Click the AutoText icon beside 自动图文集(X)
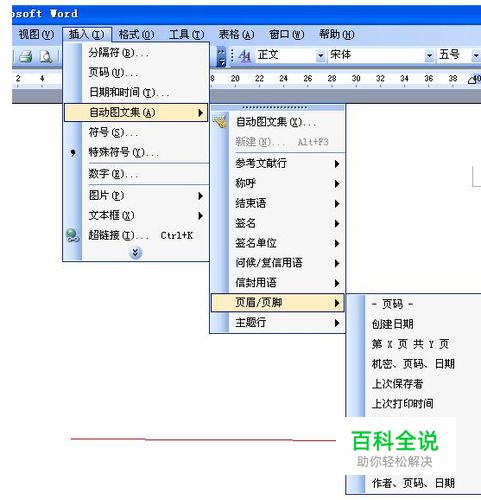481x500 pixels. (x=220, y=122)
